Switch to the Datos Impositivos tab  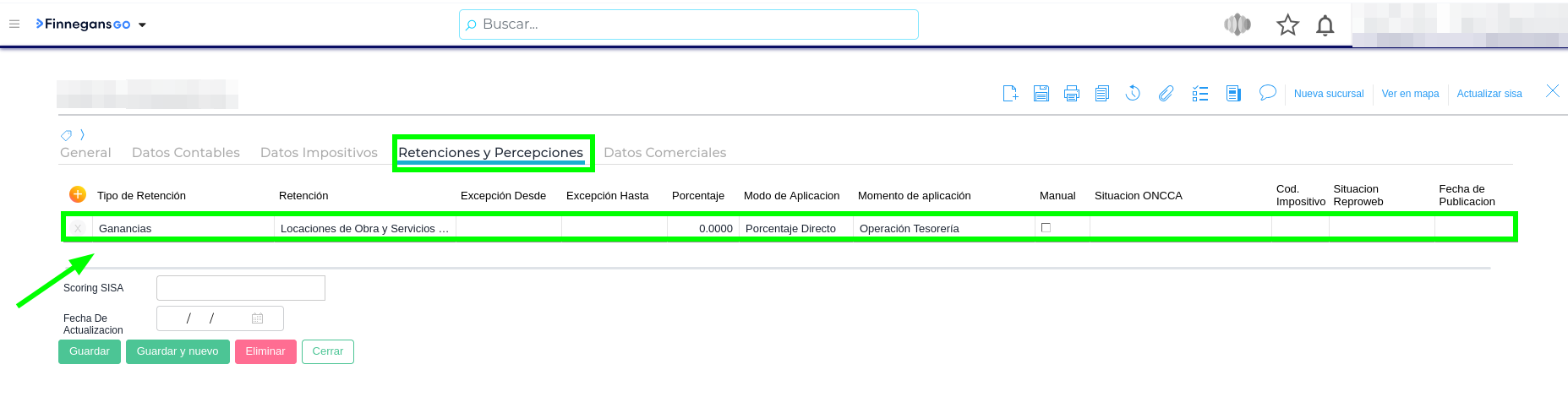click(x=319, y=153)
